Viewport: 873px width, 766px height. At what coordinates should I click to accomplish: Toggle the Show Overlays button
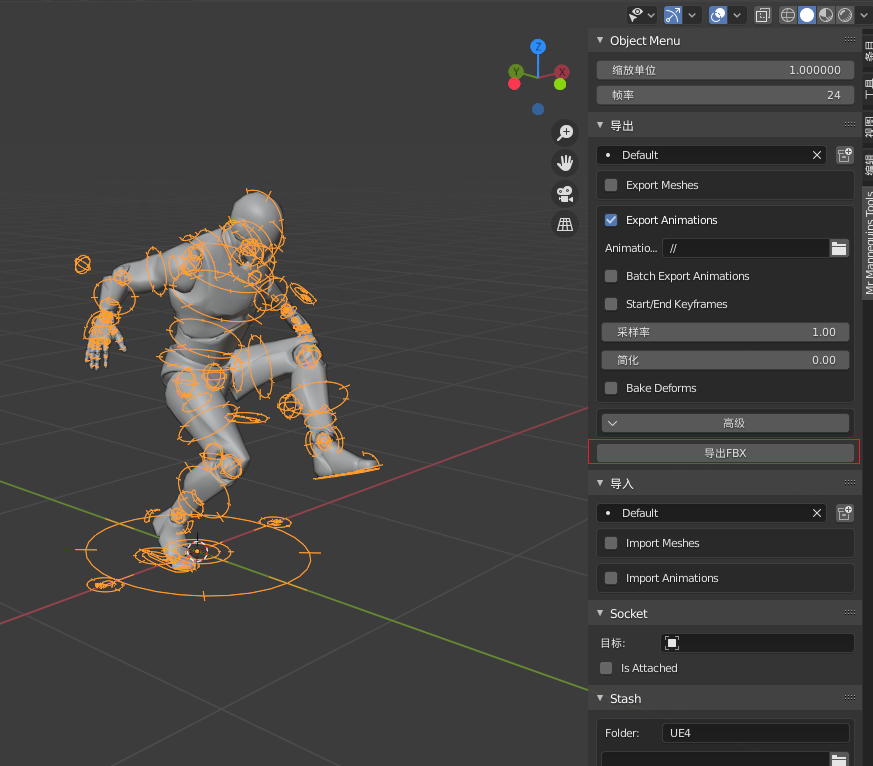click(x=718, y=15)
